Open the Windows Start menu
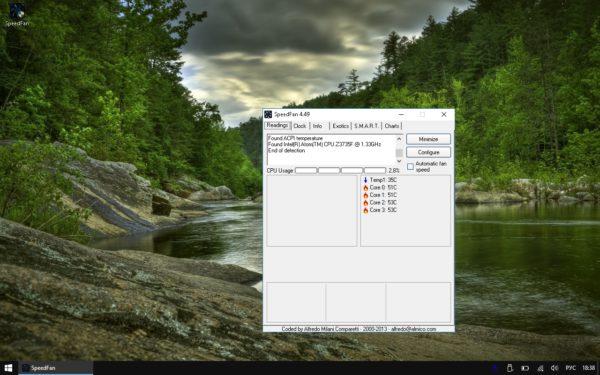The height and width of the screenshot is (375, 600). coord(8,368)
